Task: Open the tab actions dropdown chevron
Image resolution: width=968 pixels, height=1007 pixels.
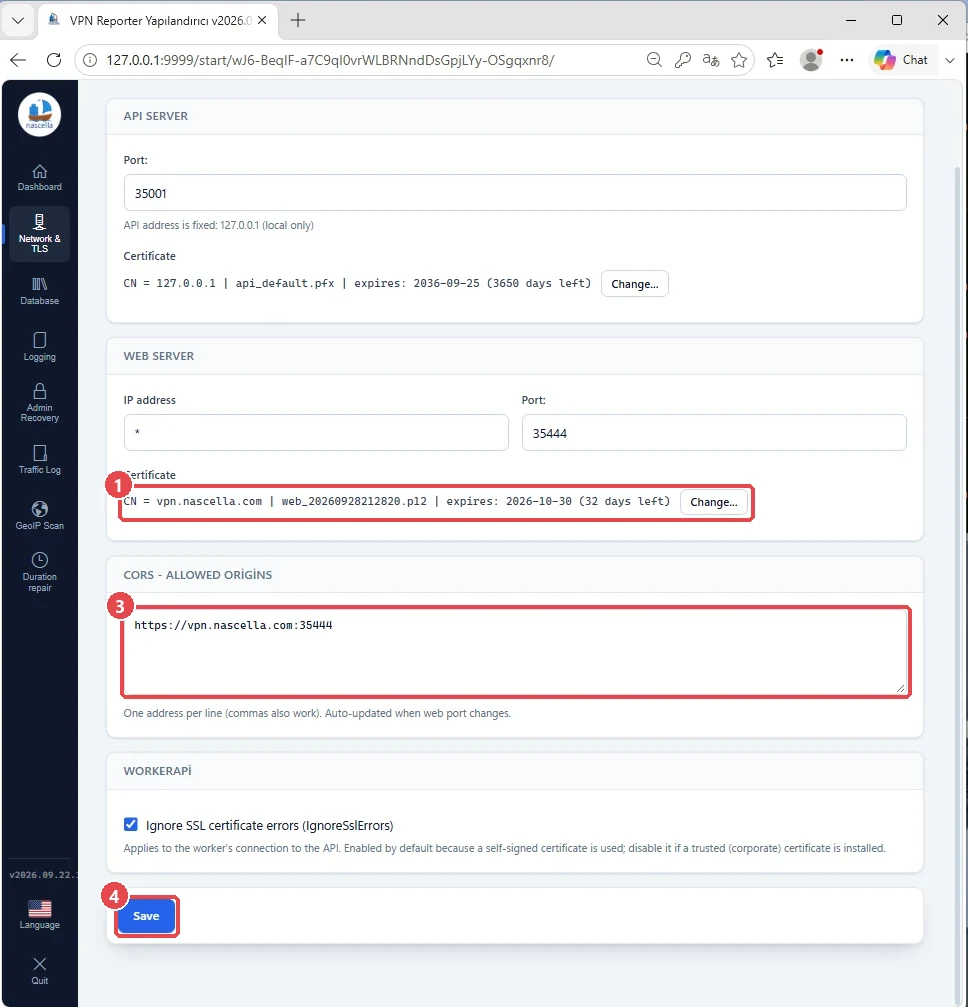Action: [18, 21]
